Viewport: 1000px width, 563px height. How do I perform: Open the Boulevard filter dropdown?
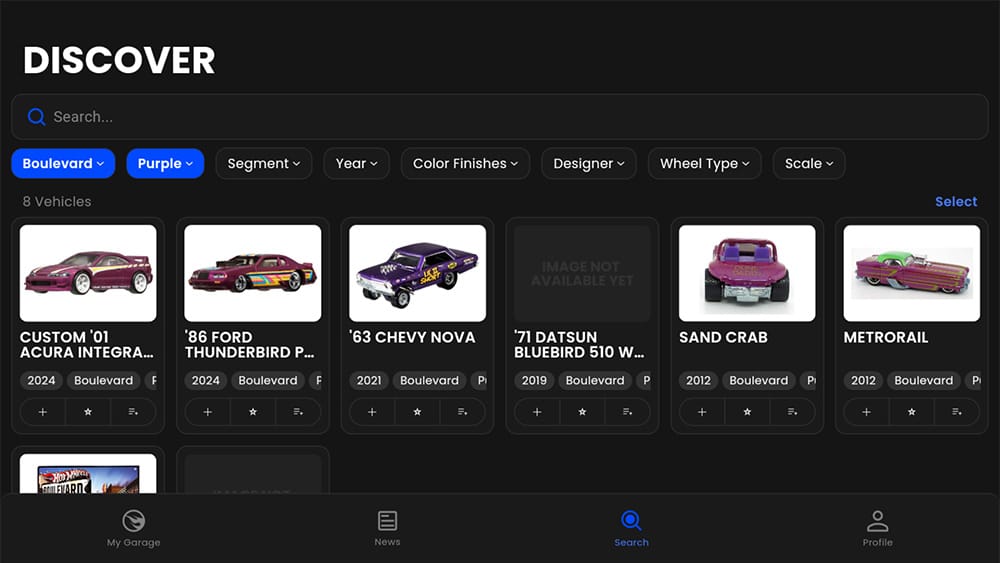(63, 163)
